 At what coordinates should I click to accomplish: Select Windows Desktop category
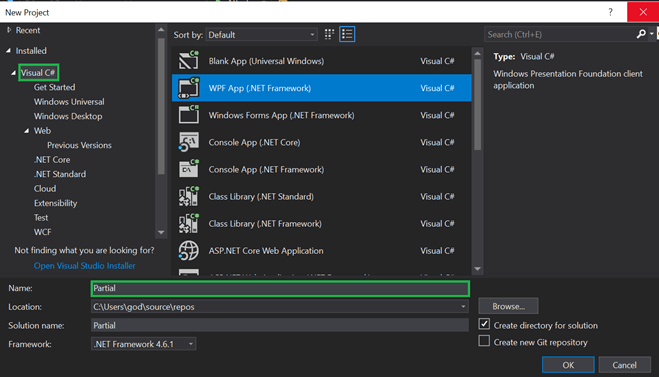(68, 116)
